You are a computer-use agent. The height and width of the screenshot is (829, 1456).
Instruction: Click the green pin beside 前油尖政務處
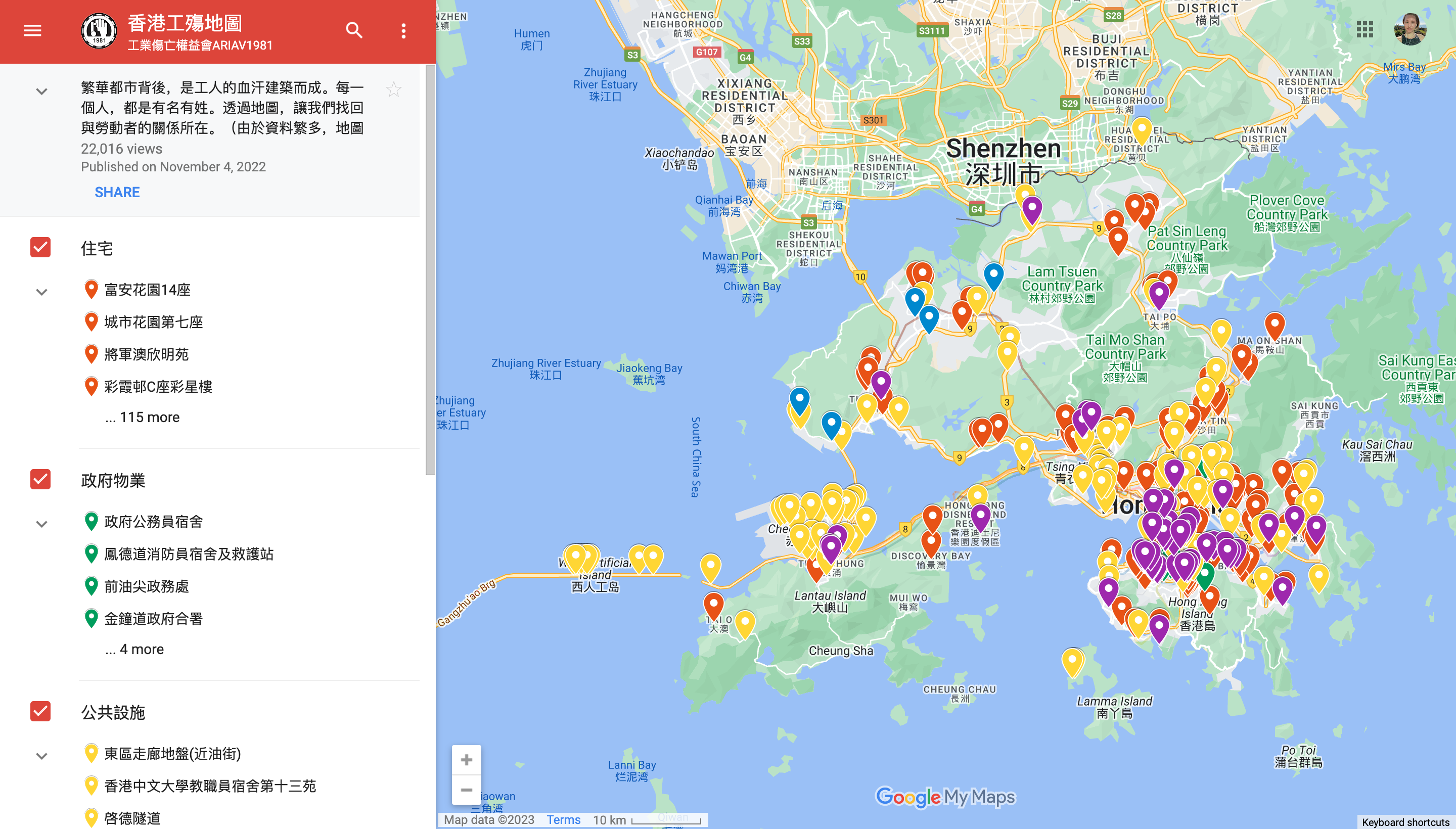(90, 586)
